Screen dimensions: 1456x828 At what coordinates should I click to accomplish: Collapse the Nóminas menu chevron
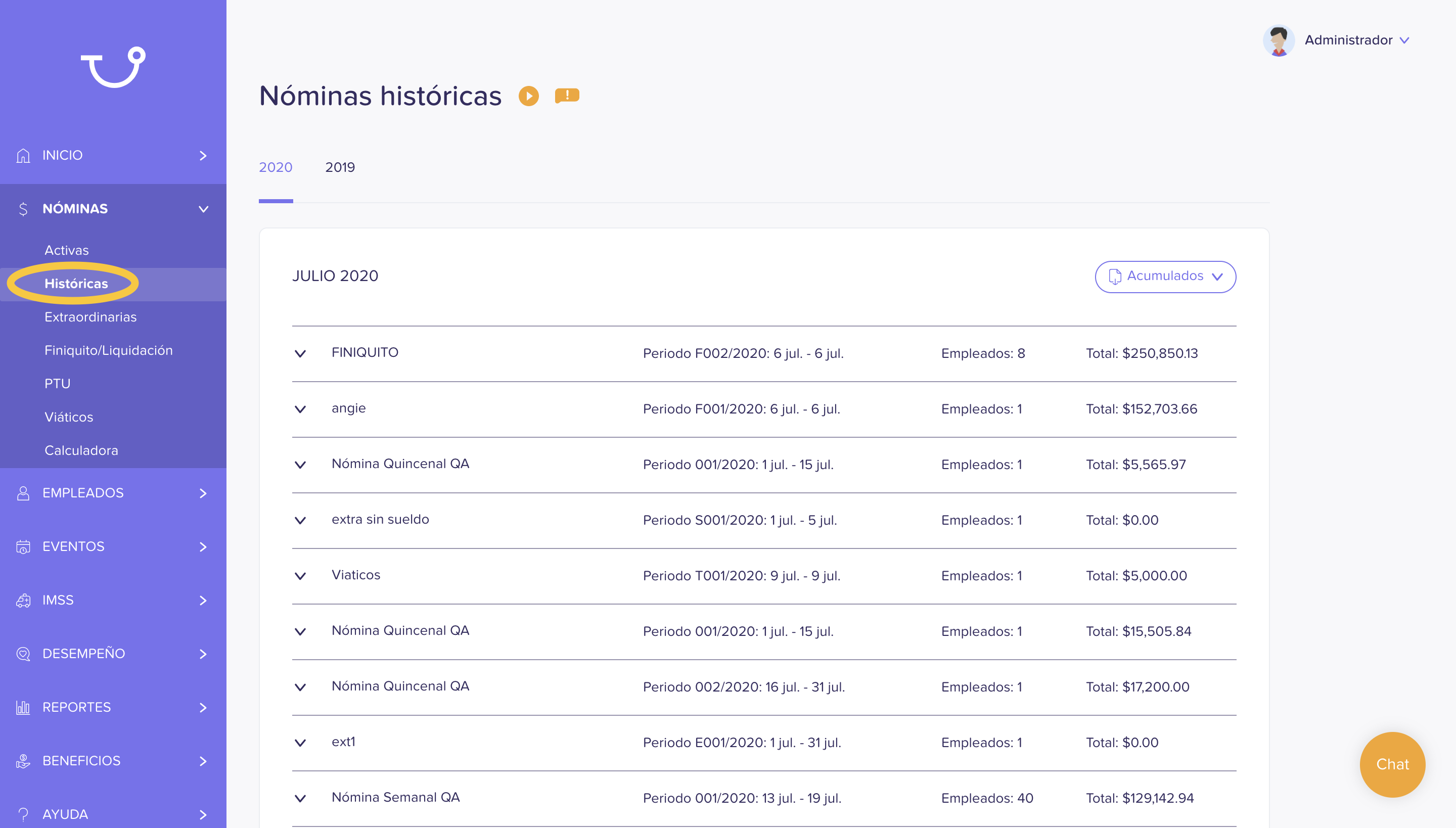point(203,209)
